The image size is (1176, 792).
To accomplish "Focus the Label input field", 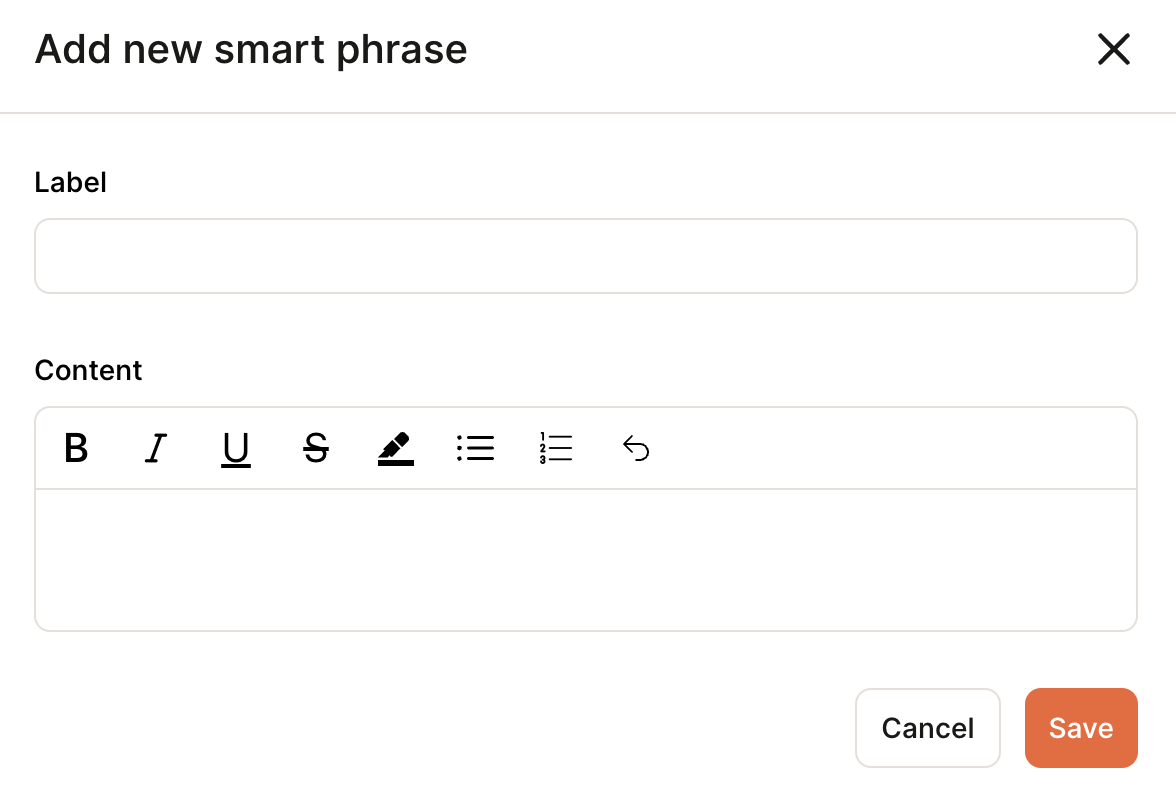I will pyautogui.click(x=586, y=256).
